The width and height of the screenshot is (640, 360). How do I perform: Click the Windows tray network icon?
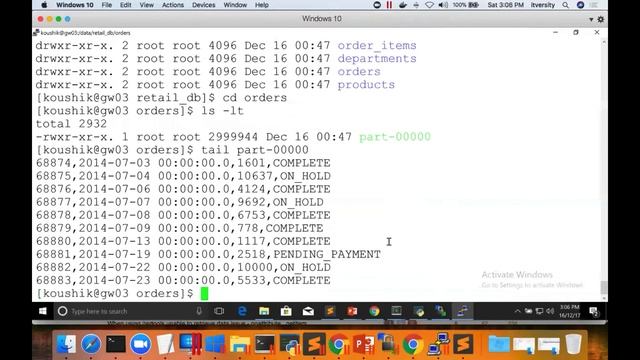[539, 311]
